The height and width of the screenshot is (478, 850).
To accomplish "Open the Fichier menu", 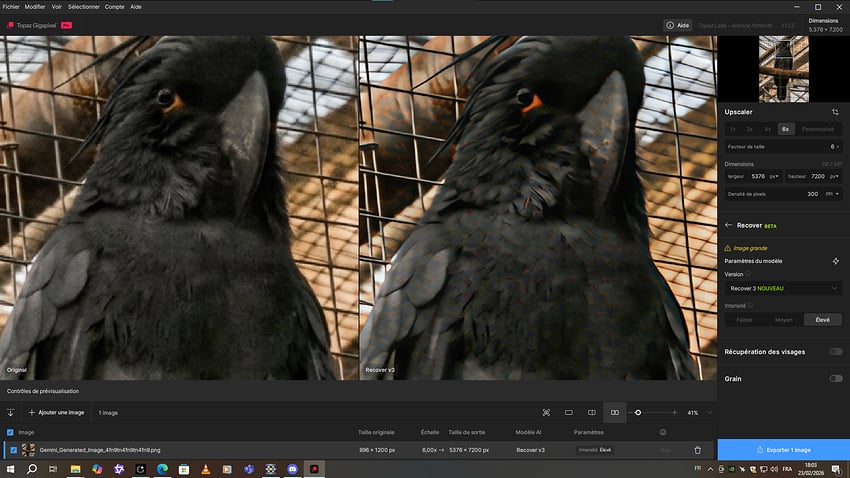I will (x=11, y=6).
